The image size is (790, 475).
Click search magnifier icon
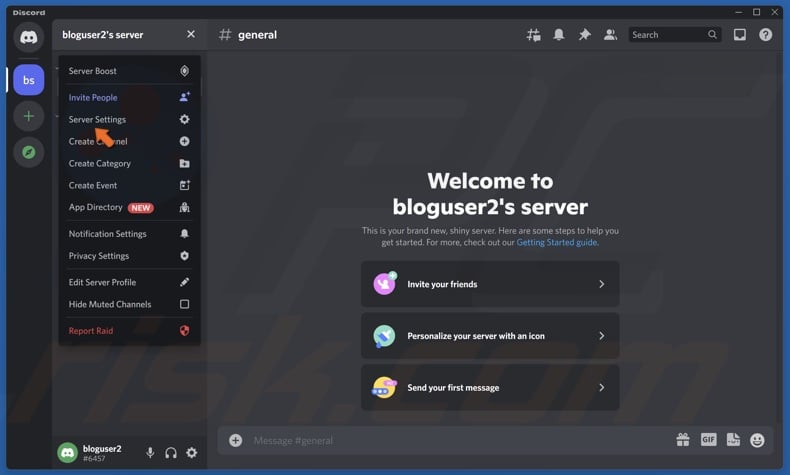[712, 35]
